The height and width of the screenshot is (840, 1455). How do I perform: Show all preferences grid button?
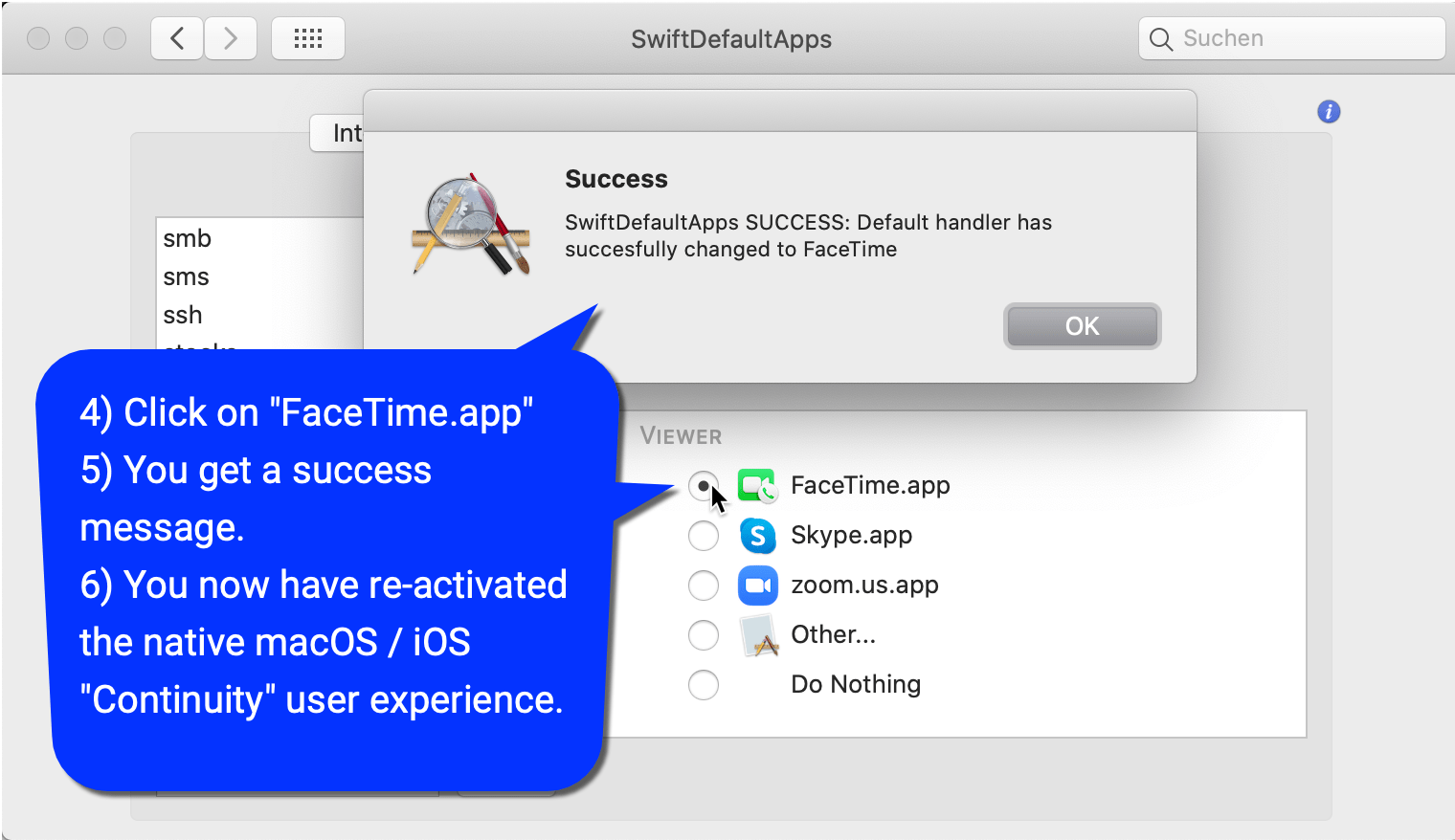[x=308, y=38]
